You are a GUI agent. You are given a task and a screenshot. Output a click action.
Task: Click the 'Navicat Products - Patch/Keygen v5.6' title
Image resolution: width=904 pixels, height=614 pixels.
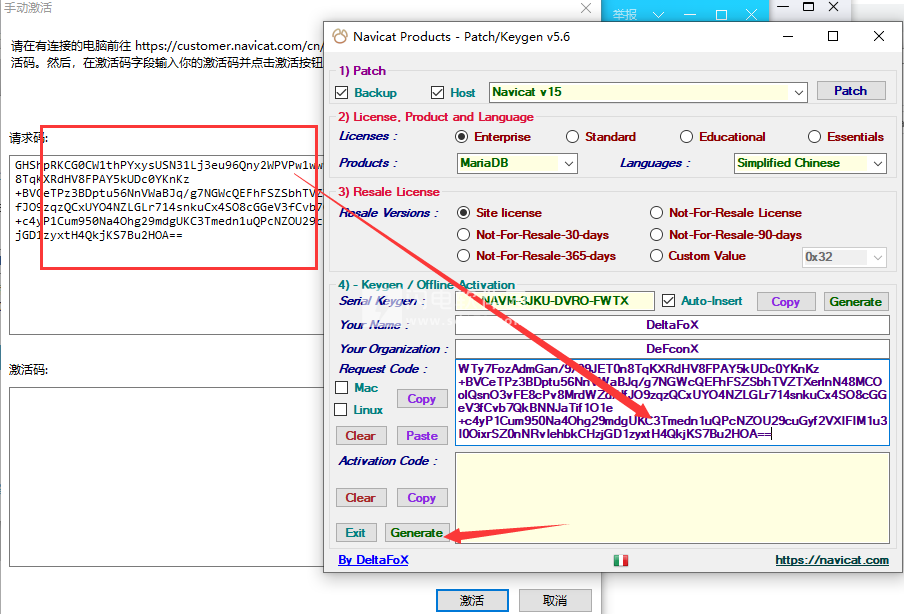[461, 37]
